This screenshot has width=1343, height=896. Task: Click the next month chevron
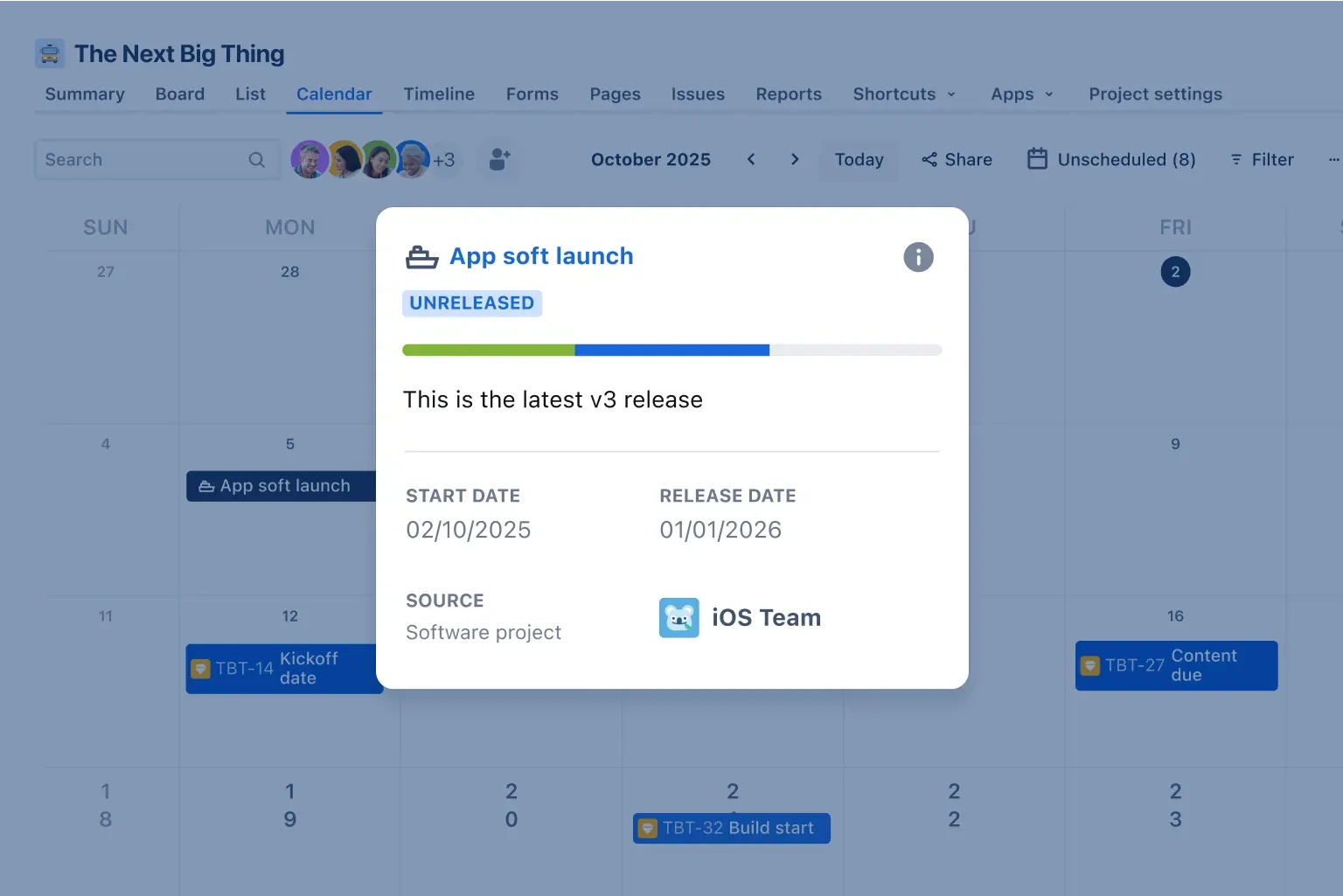(x=795, y=159)
